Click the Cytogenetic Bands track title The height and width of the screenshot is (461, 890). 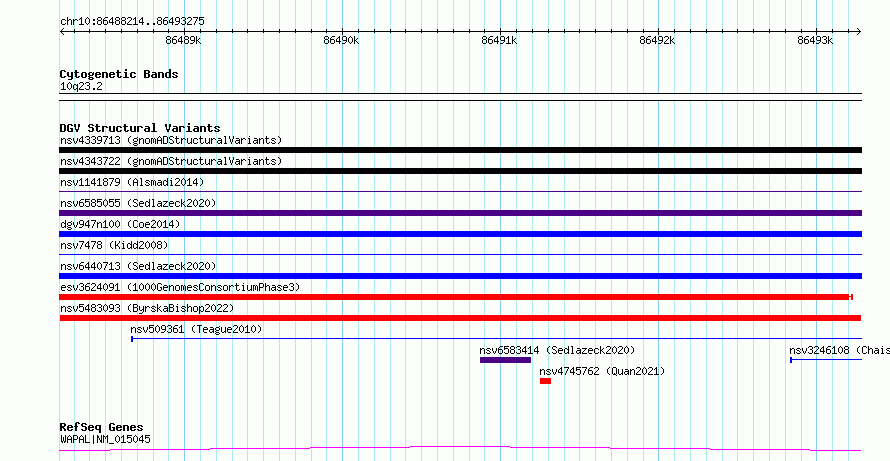pos(119,74)
